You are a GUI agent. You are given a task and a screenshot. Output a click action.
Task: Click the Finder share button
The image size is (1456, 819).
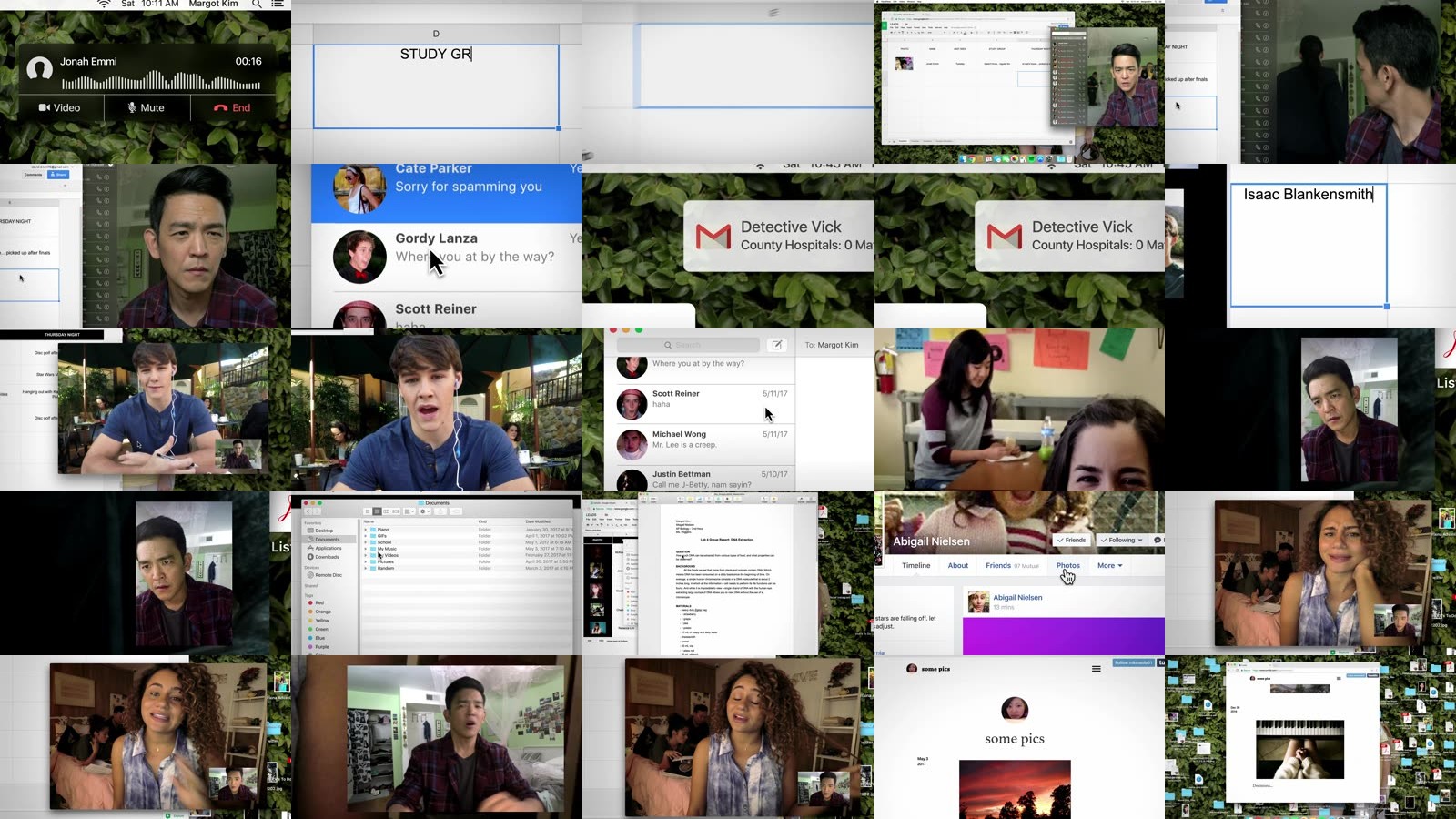point(440,511)
